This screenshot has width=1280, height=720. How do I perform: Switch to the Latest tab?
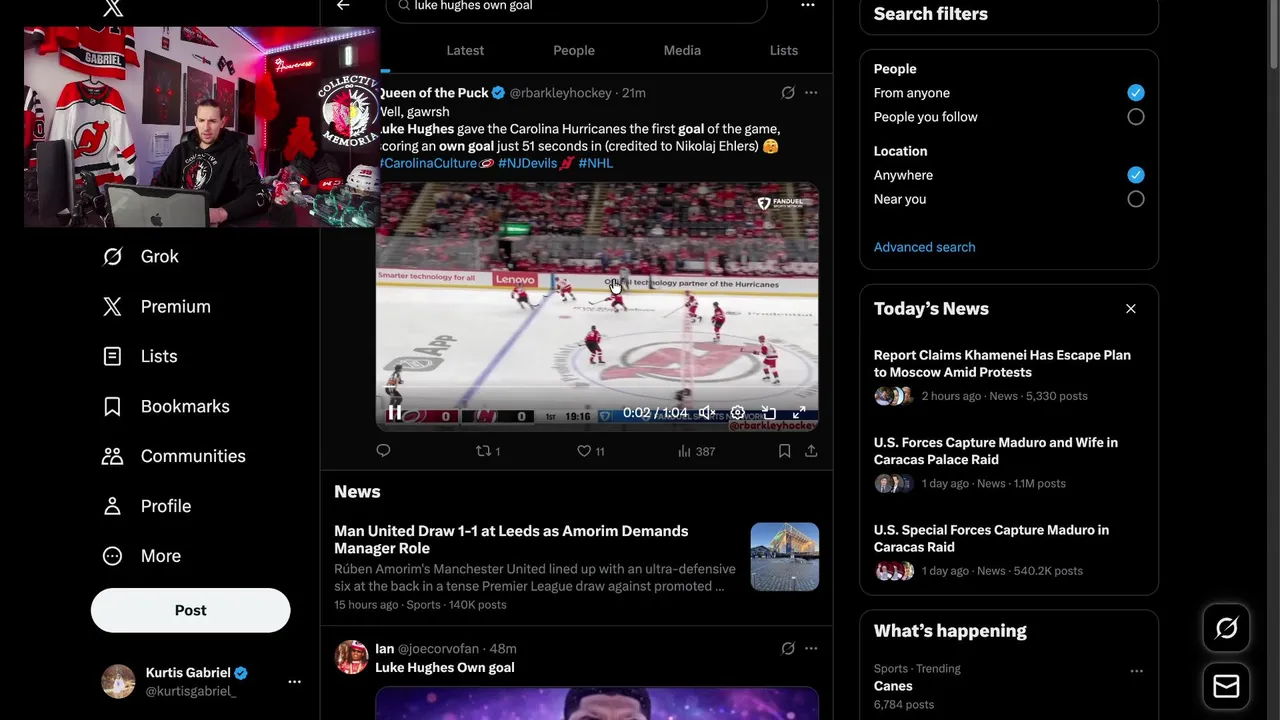[x=465, y=50]
